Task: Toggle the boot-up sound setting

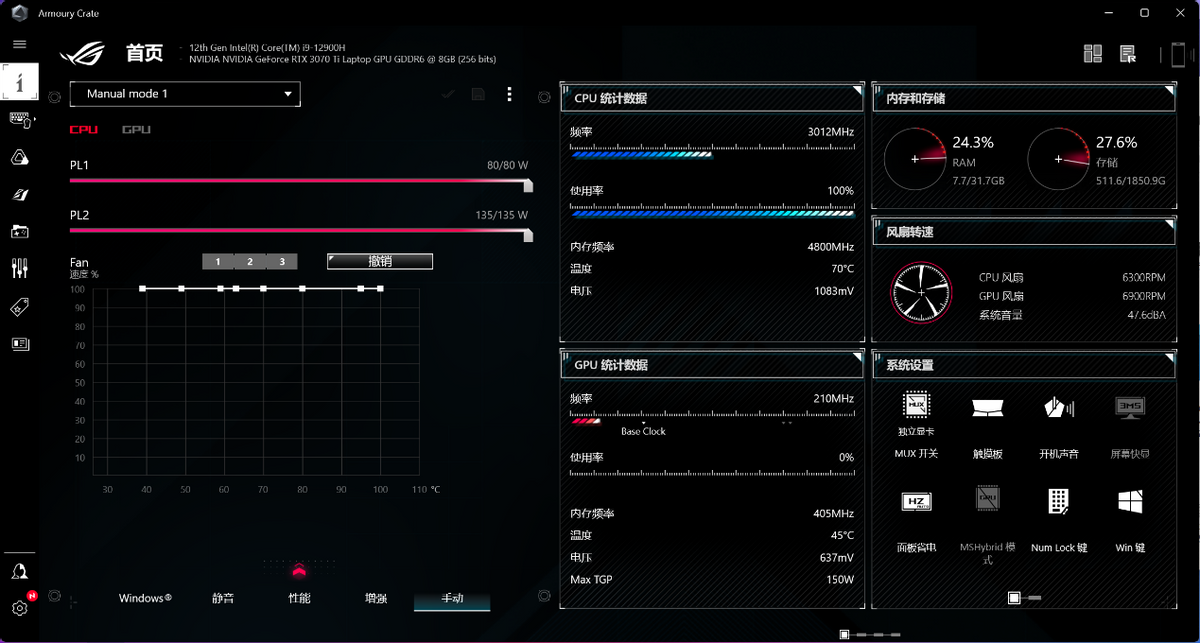Action: coord(1059,407)
